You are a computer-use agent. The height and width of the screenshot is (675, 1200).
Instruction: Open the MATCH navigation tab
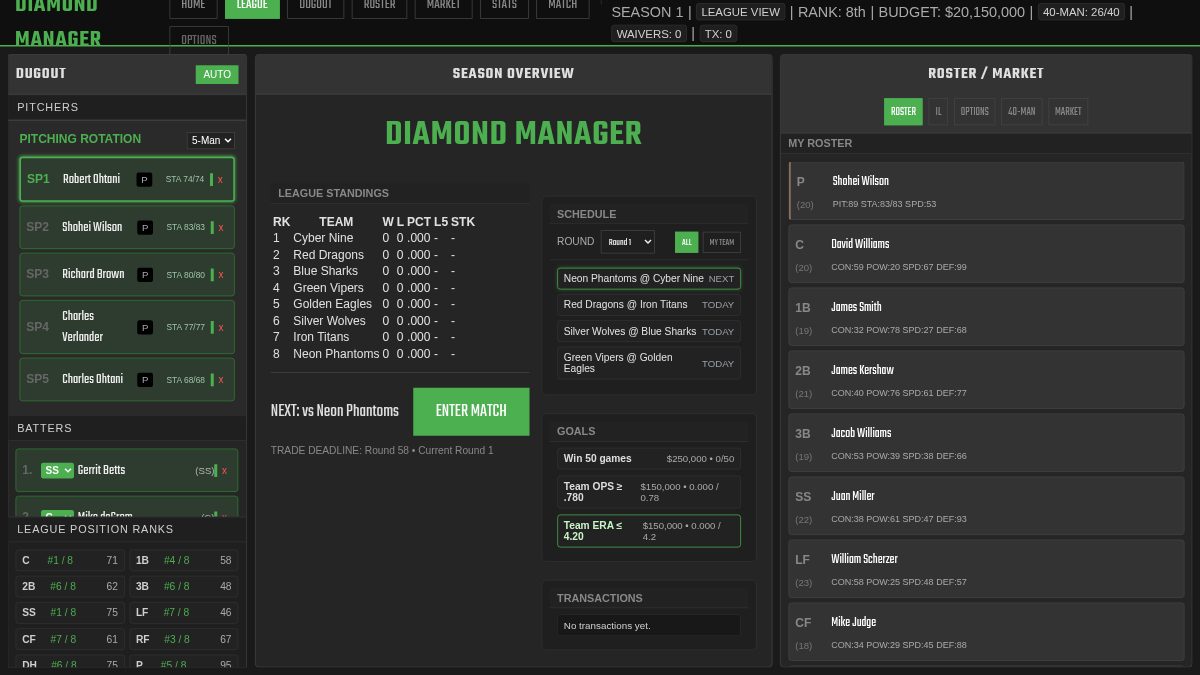coord(563,6)
